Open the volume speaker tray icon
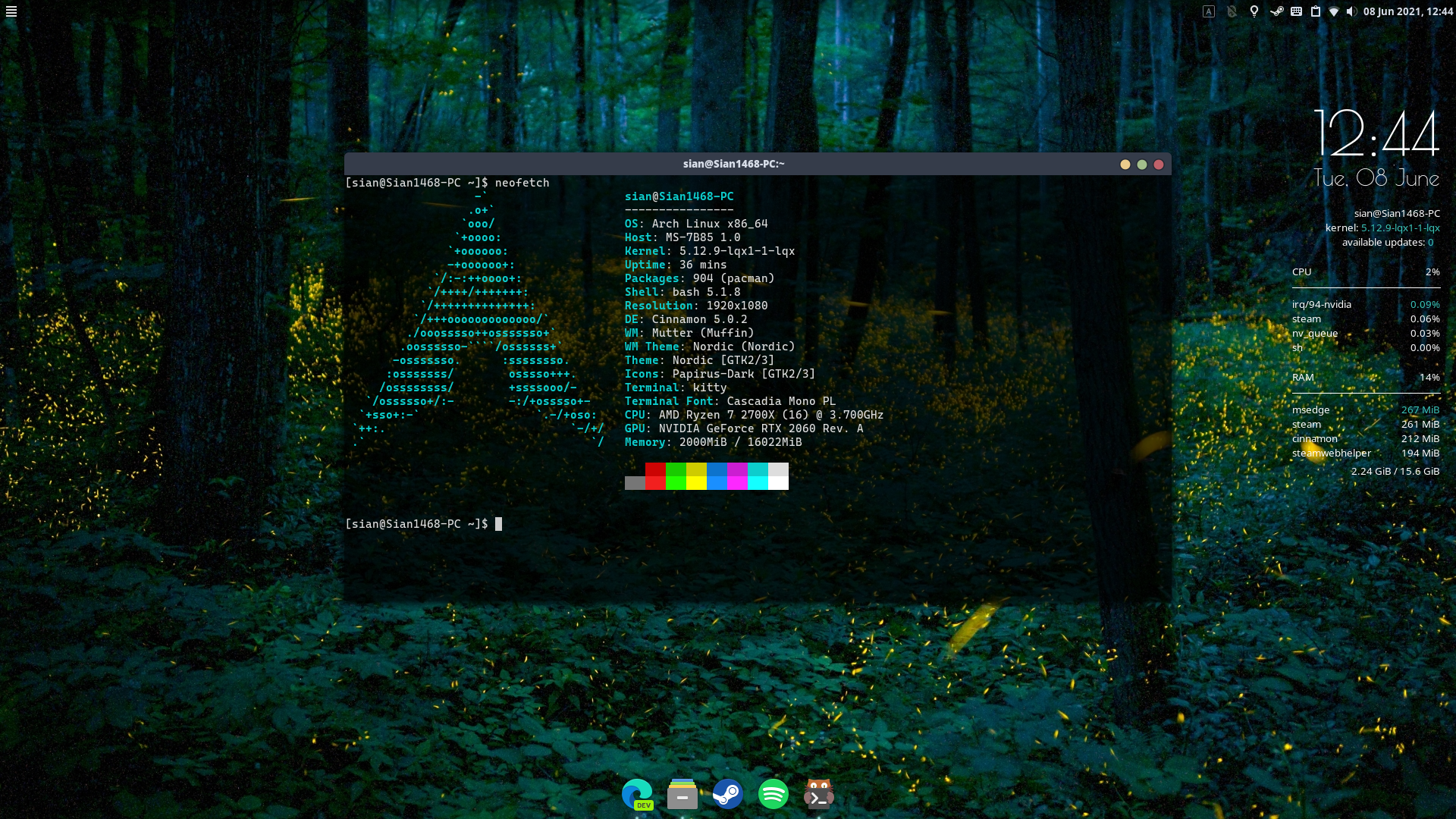The image size is (1456, 819). point(1351,11)
